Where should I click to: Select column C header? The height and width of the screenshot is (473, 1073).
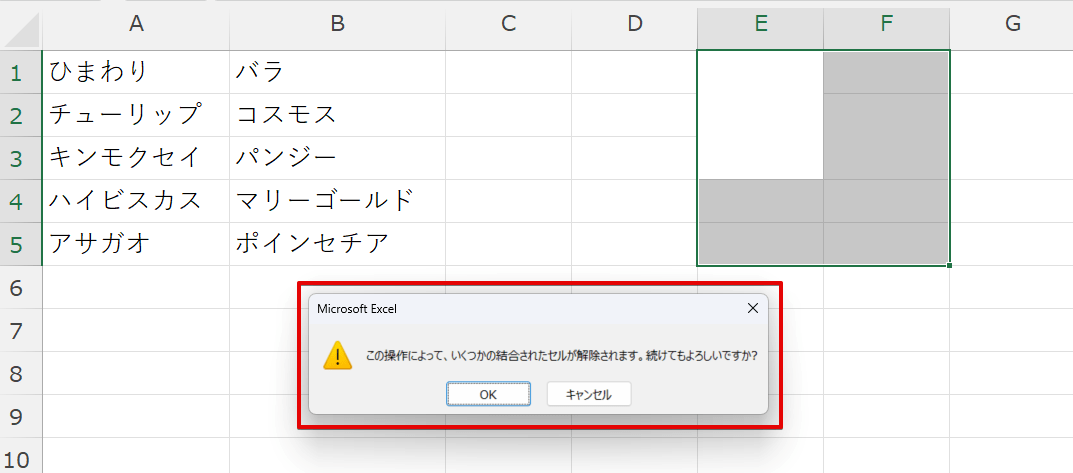click(x=508, y=24)
